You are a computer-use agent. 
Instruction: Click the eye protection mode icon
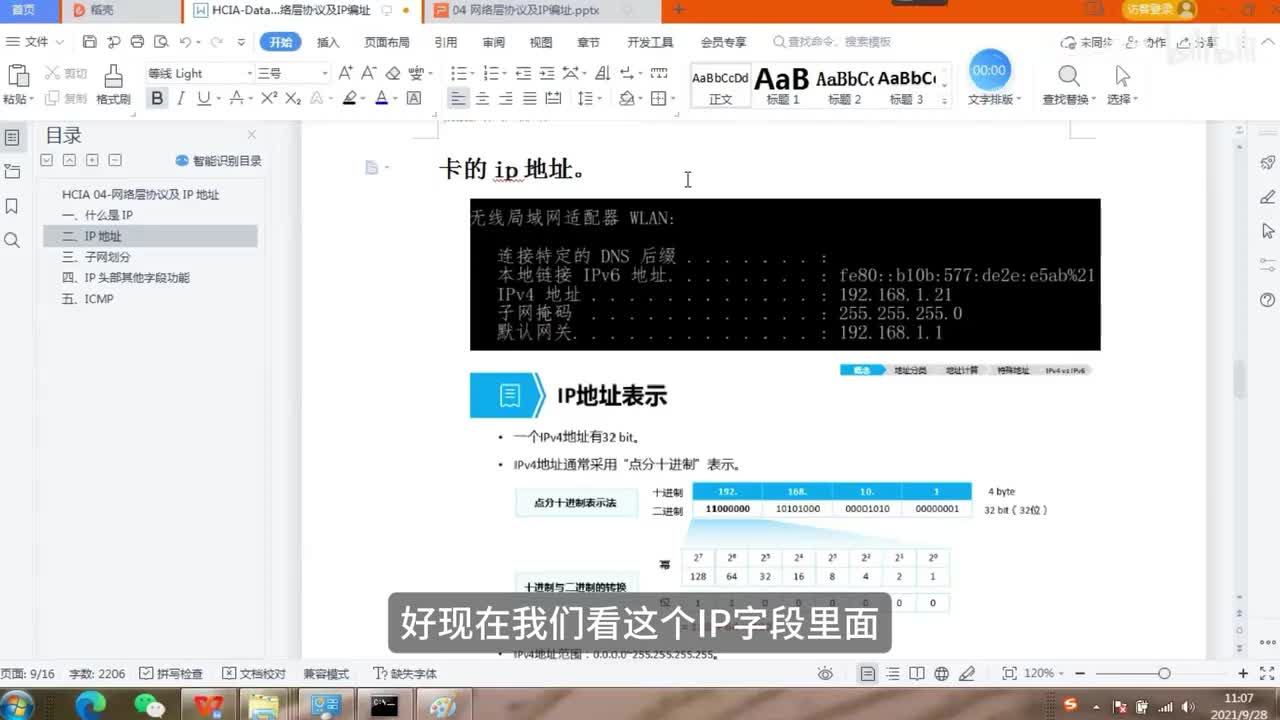click(x=825, y=674)
